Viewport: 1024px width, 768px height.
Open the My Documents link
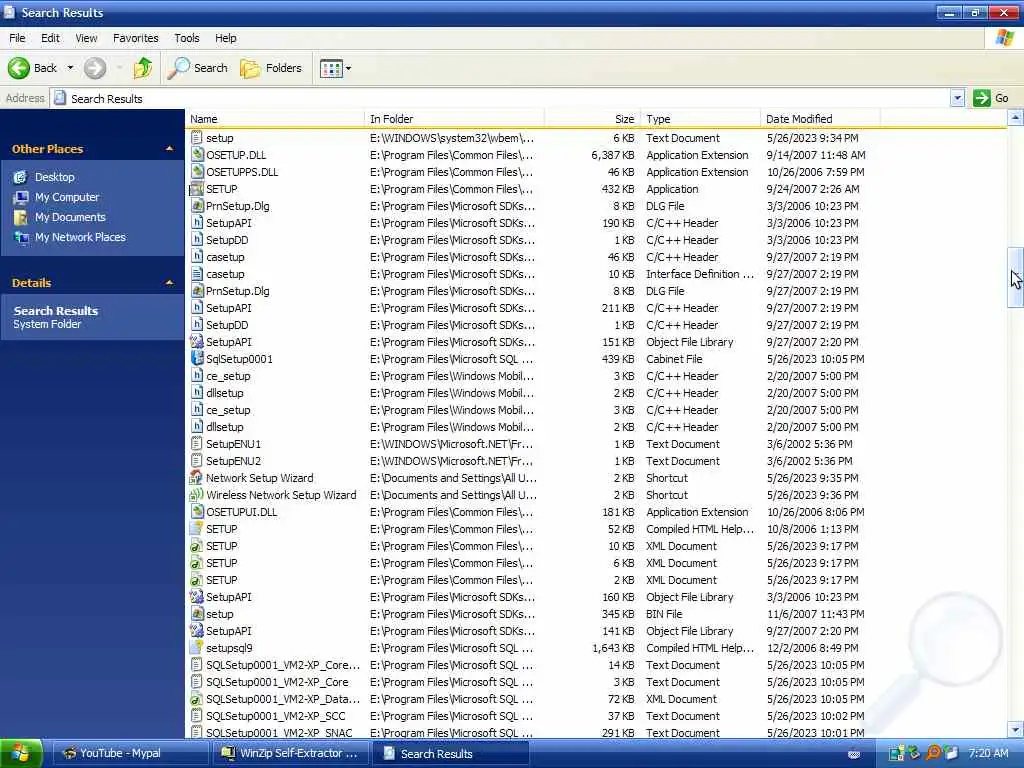(70, 217)
